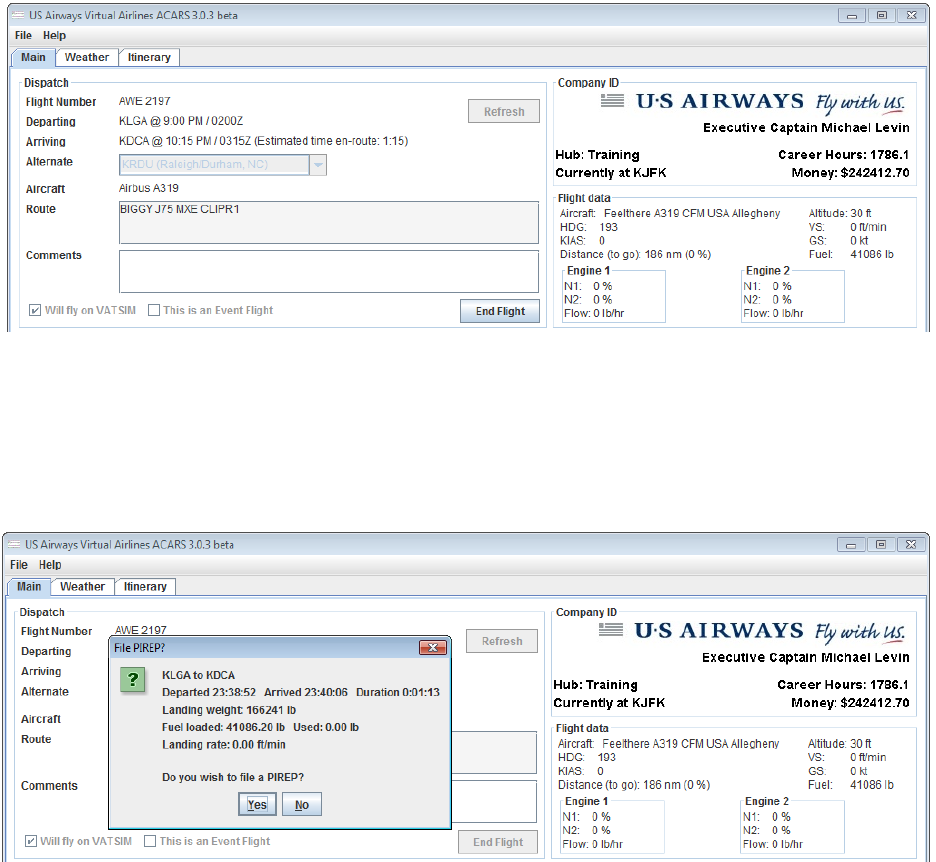Click 'Duration 0:01:13' in PIREP dialog
Viewport: 936px width, 862px height.
[398, 692]
